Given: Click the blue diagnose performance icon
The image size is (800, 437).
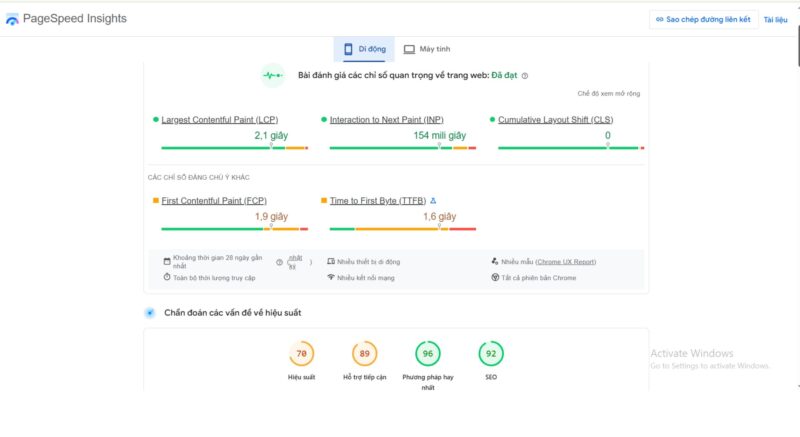Looking at the screenshot, I should point(150,313).
